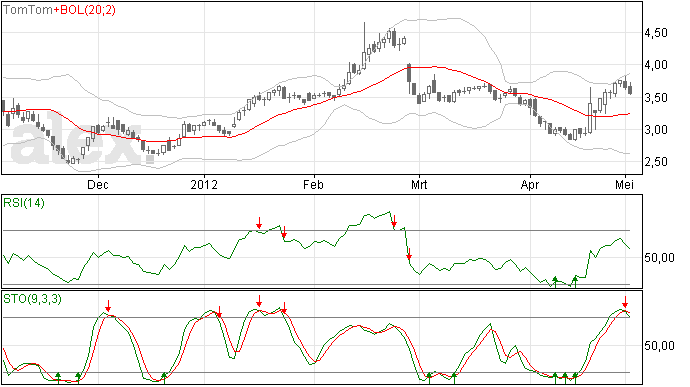Click the Mei date axis label
The width and height of the screenshot is (690, 387).
[x=624, y=184]
